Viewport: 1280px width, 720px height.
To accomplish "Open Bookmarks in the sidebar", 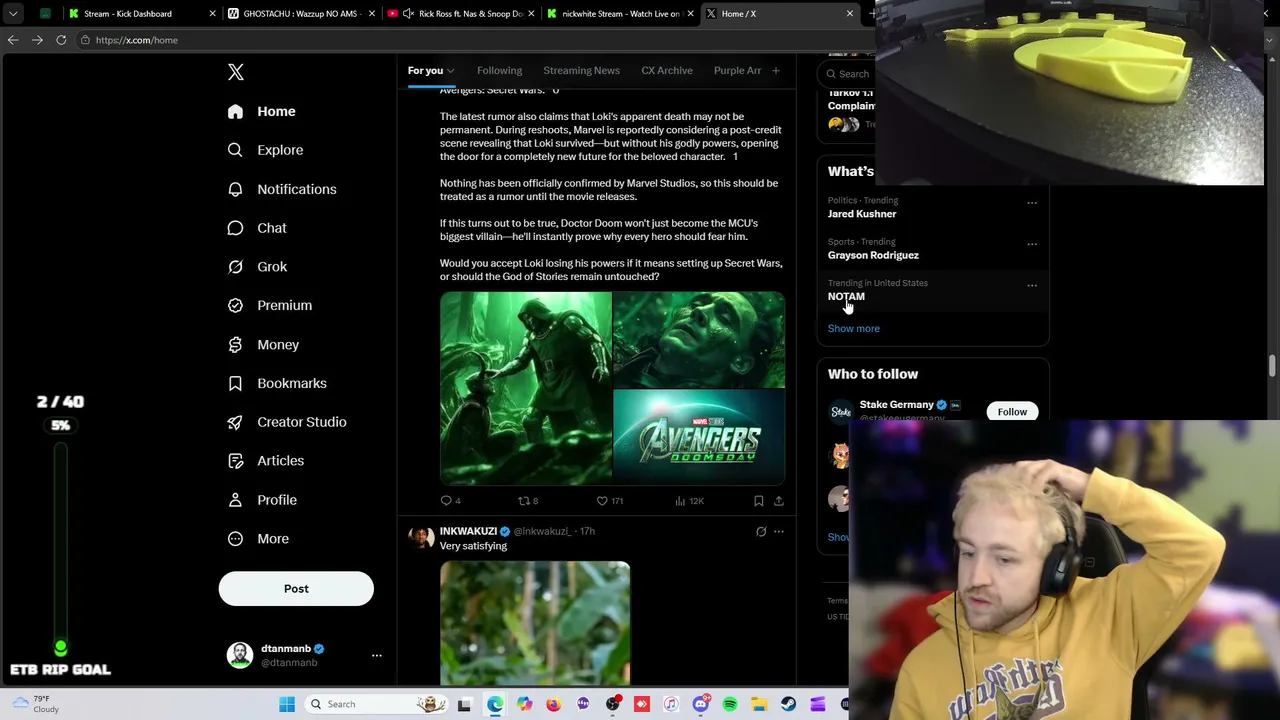I will [x=278, y=383].
